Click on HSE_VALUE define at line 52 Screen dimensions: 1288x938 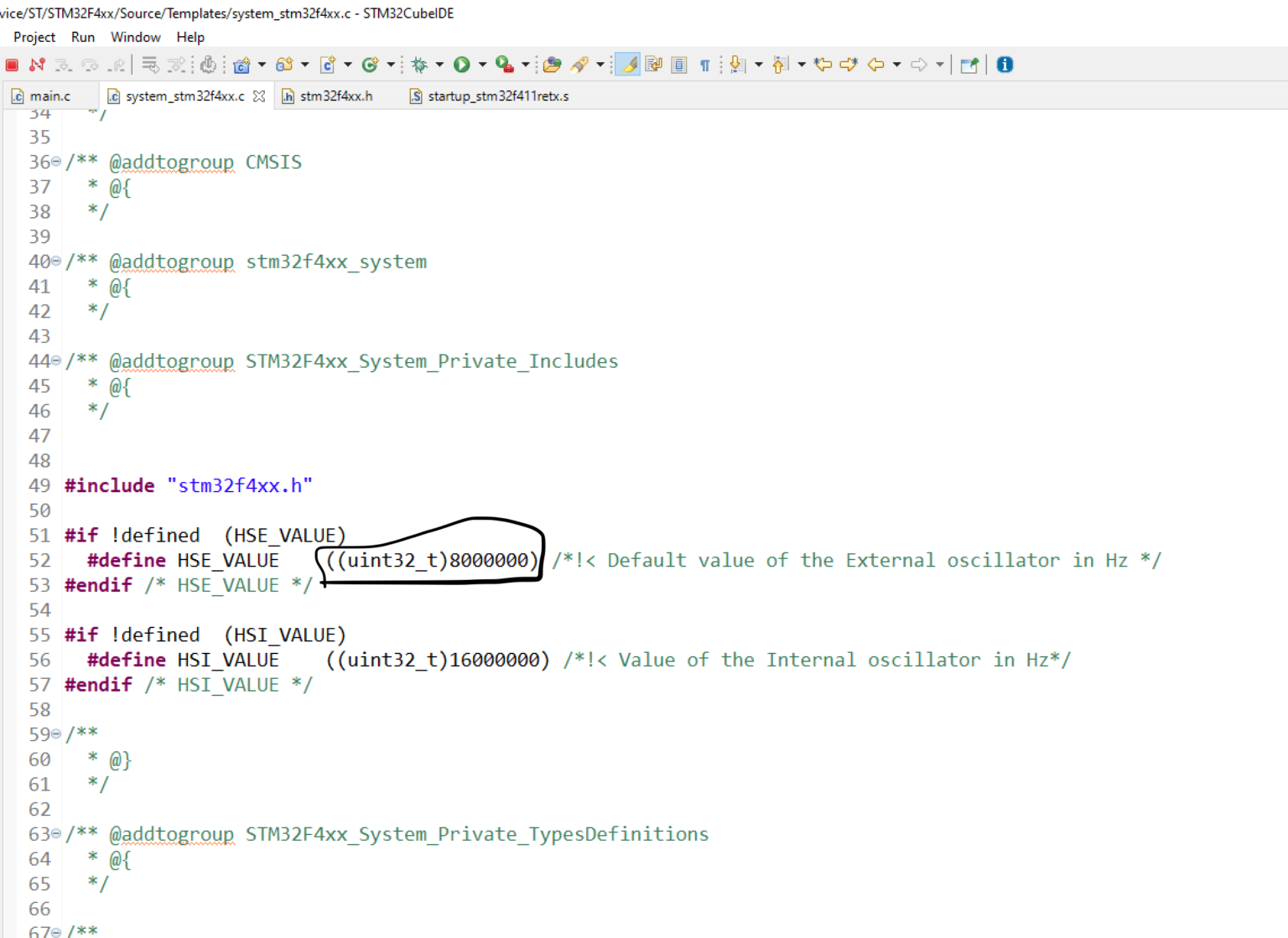(x=227, y=560)
